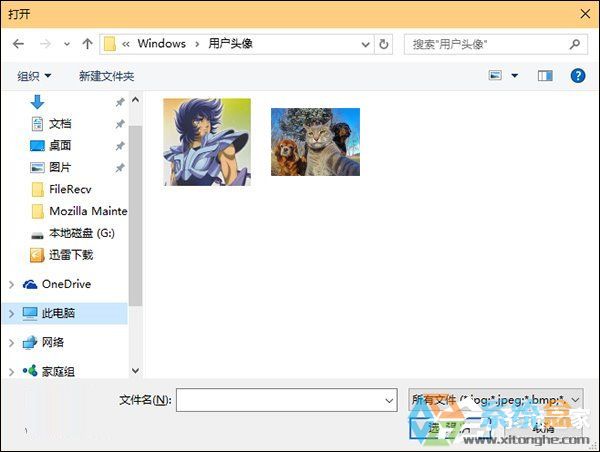The image size is (600, 452).
Task: Click the forward navigation arrow
Action: 45,44
